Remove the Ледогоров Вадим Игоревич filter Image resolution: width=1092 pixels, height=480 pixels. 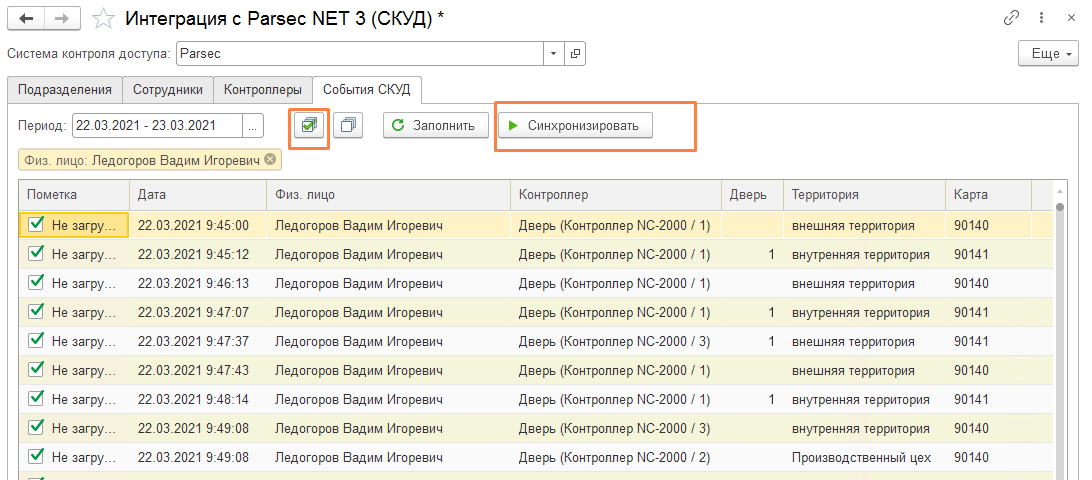pos(270,159)
